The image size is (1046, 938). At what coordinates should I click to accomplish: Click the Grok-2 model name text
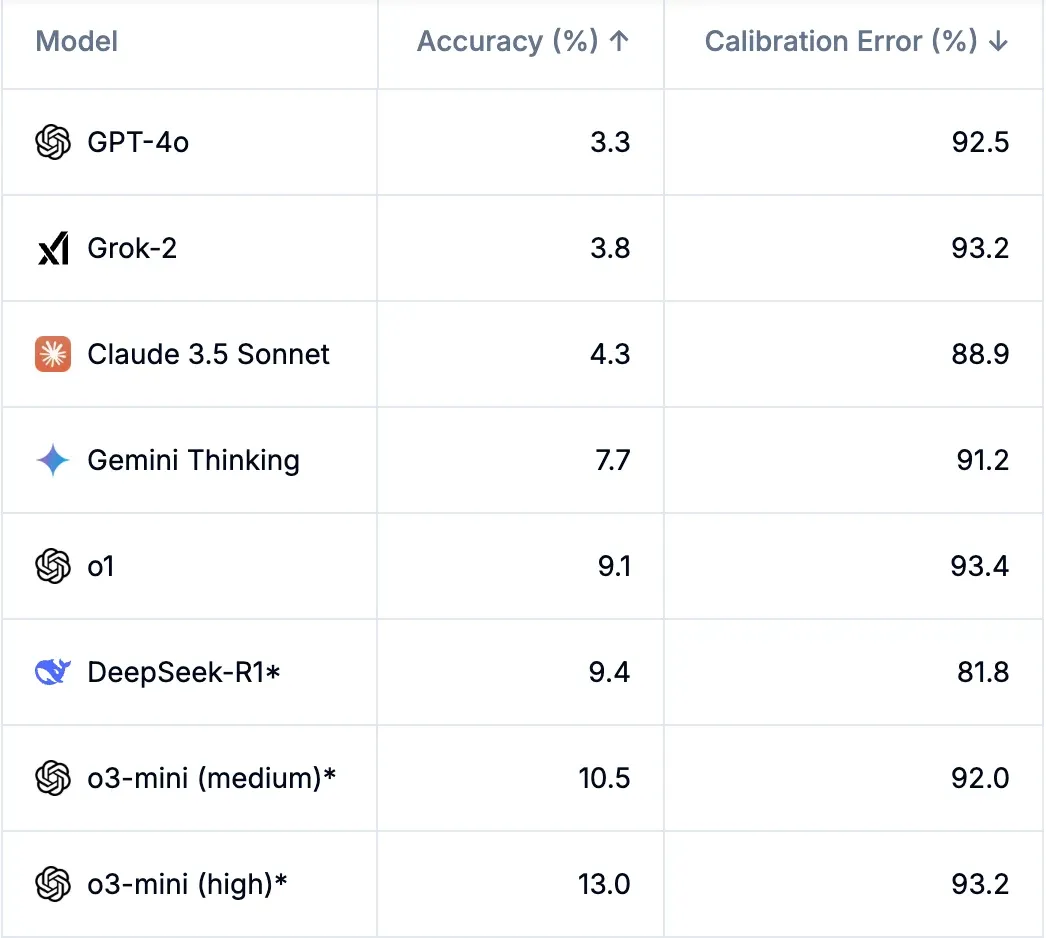pos(132,248)
